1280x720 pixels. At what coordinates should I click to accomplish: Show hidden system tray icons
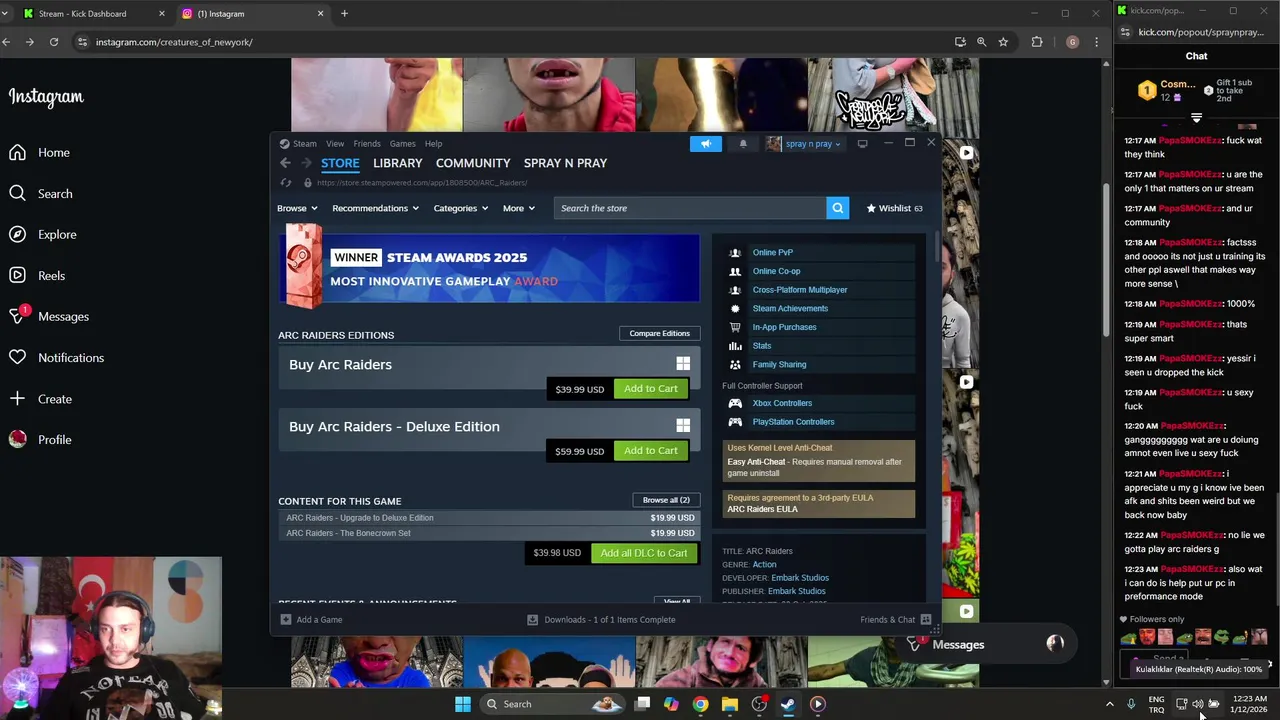[x=1109, y=704]
